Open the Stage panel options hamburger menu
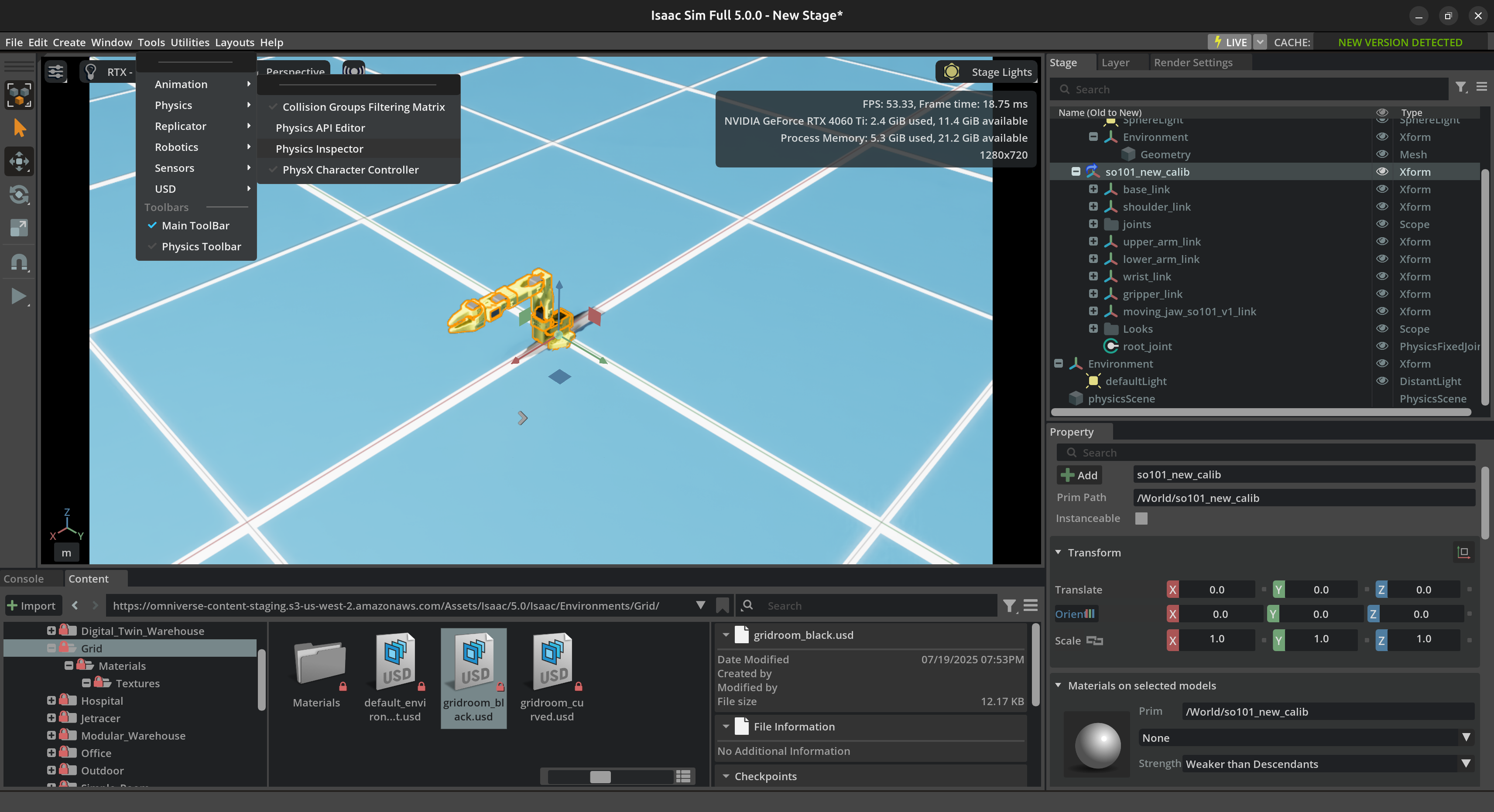Screen dimensions: 1494x812 point(1482,87)
